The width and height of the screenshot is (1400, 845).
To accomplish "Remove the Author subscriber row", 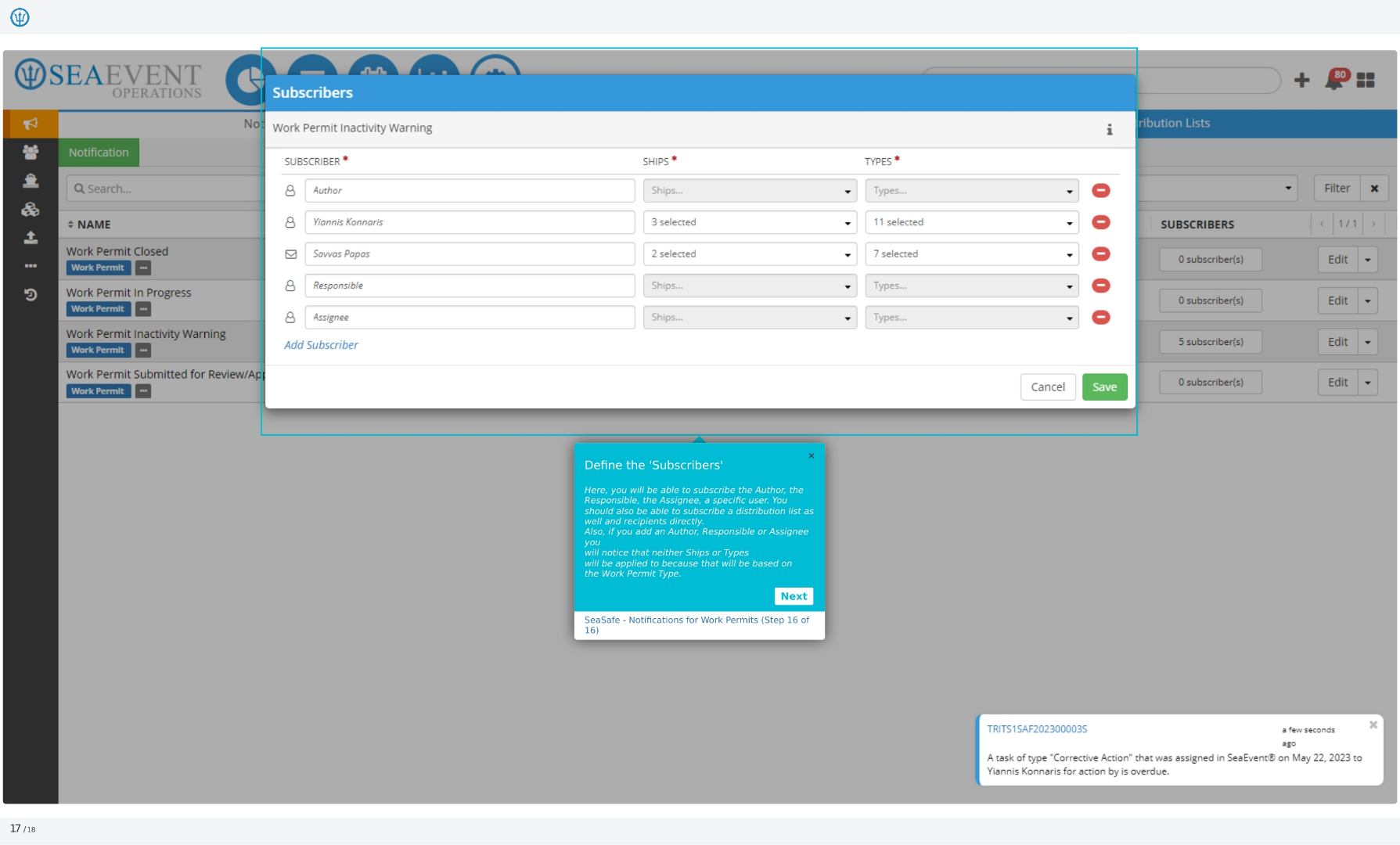I will pyautogui.click(x=1100, y=190).
